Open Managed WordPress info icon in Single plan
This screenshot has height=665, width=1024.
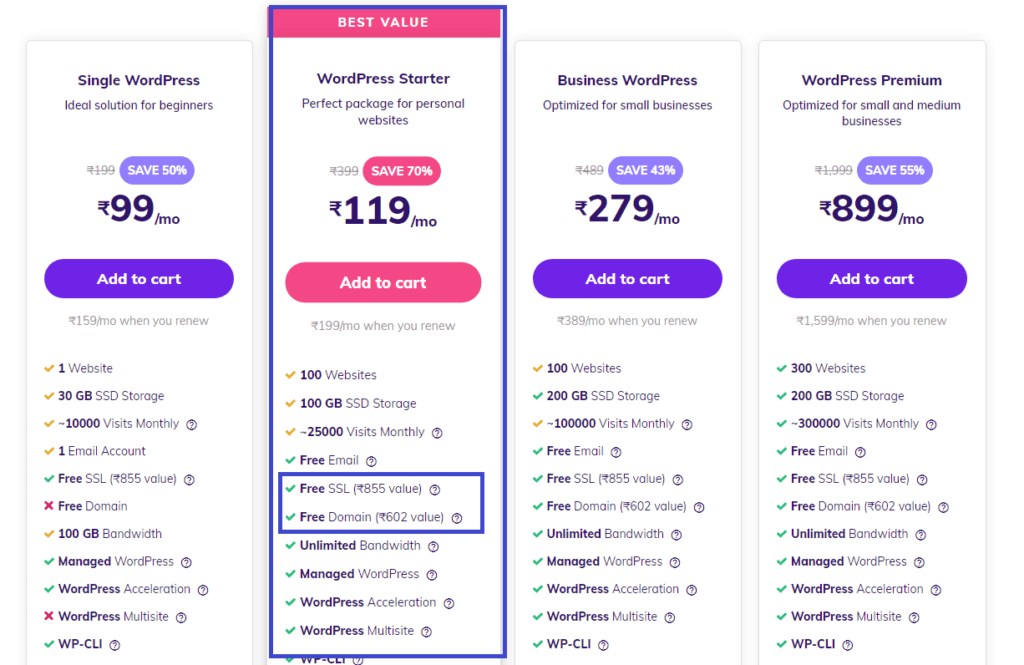pyautogui.click(x=186, y=562)
